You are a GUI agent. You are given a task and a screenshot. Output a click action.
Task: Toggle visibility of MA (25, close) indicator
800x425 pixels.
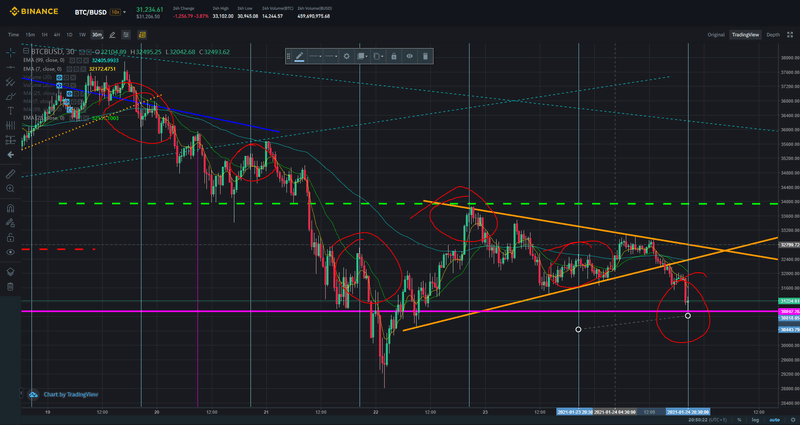point(67,93)
